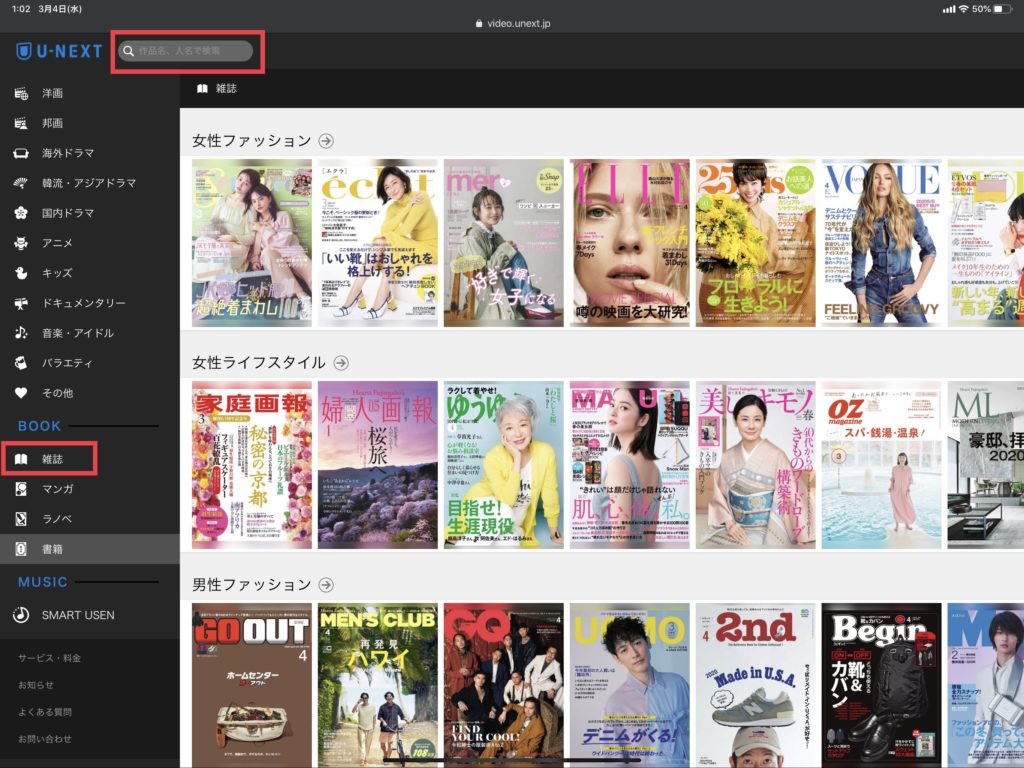Click the 洋画 film icon in the sidebar
This screenshot has width=1024, height=768.
pyautogui.click(x=21, y=93)
